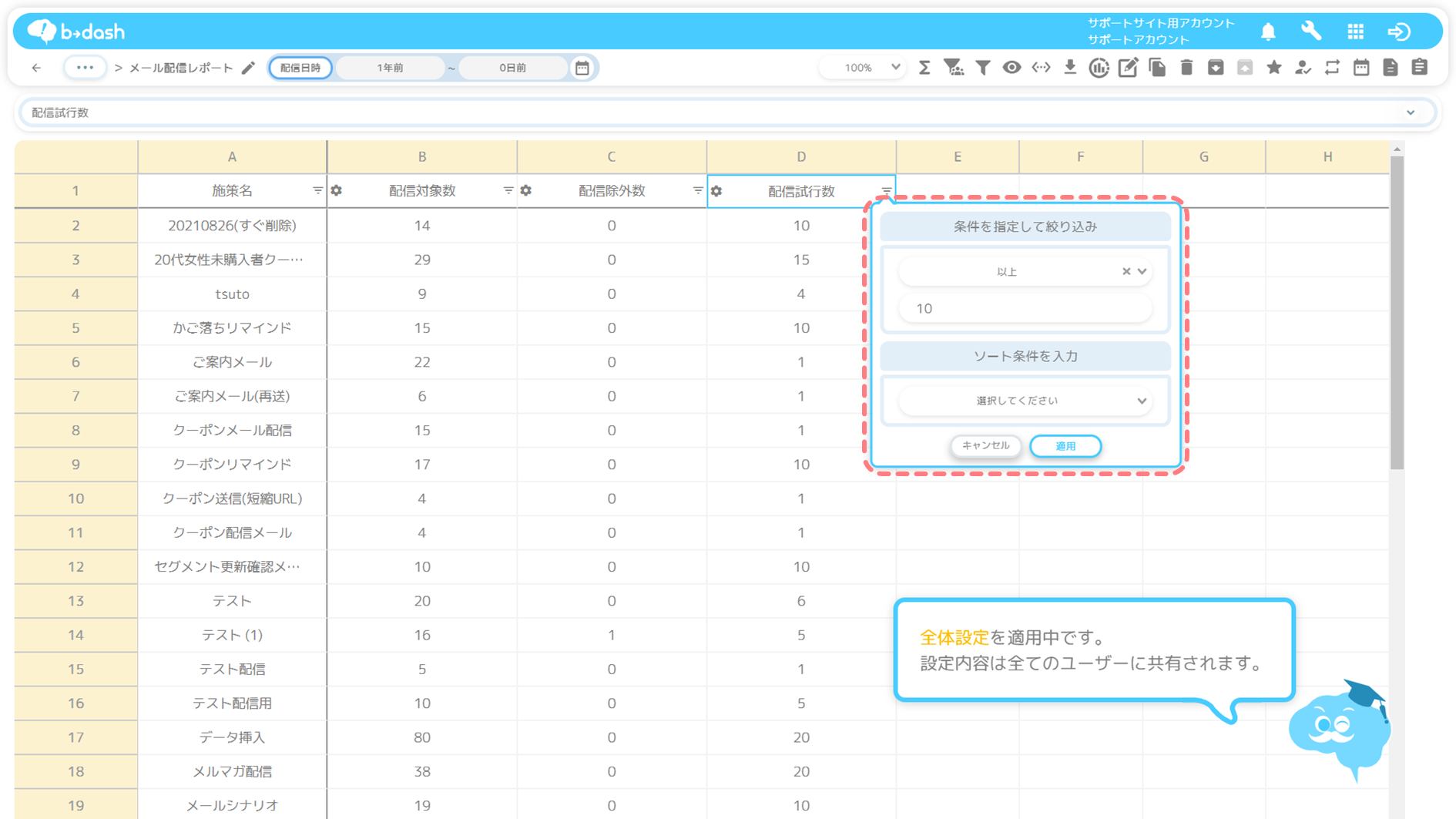Click the clipboard icon at the toolbar end
The image size is (1456, 819).
pyautogui.click(x=1420, y=68)
